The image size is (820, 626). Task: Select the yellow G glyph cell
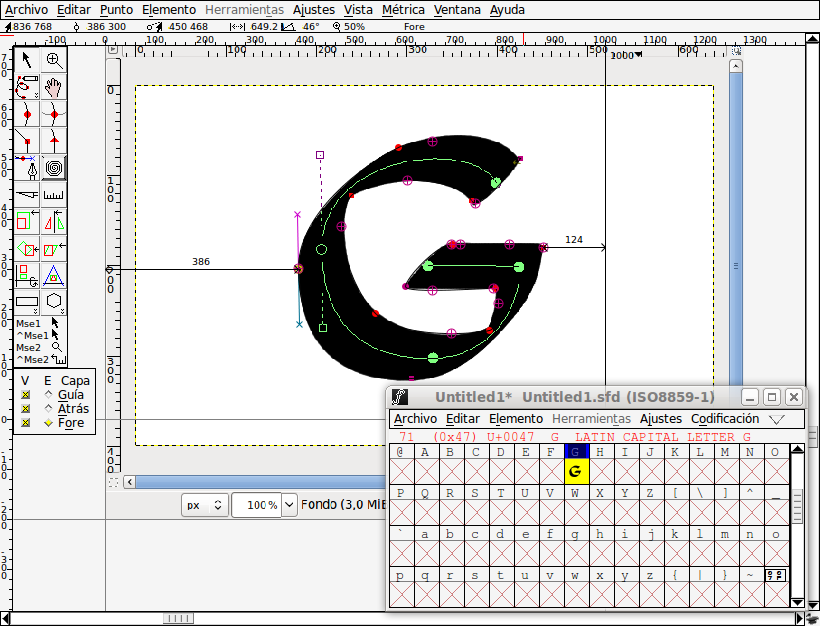pos(575,471)
